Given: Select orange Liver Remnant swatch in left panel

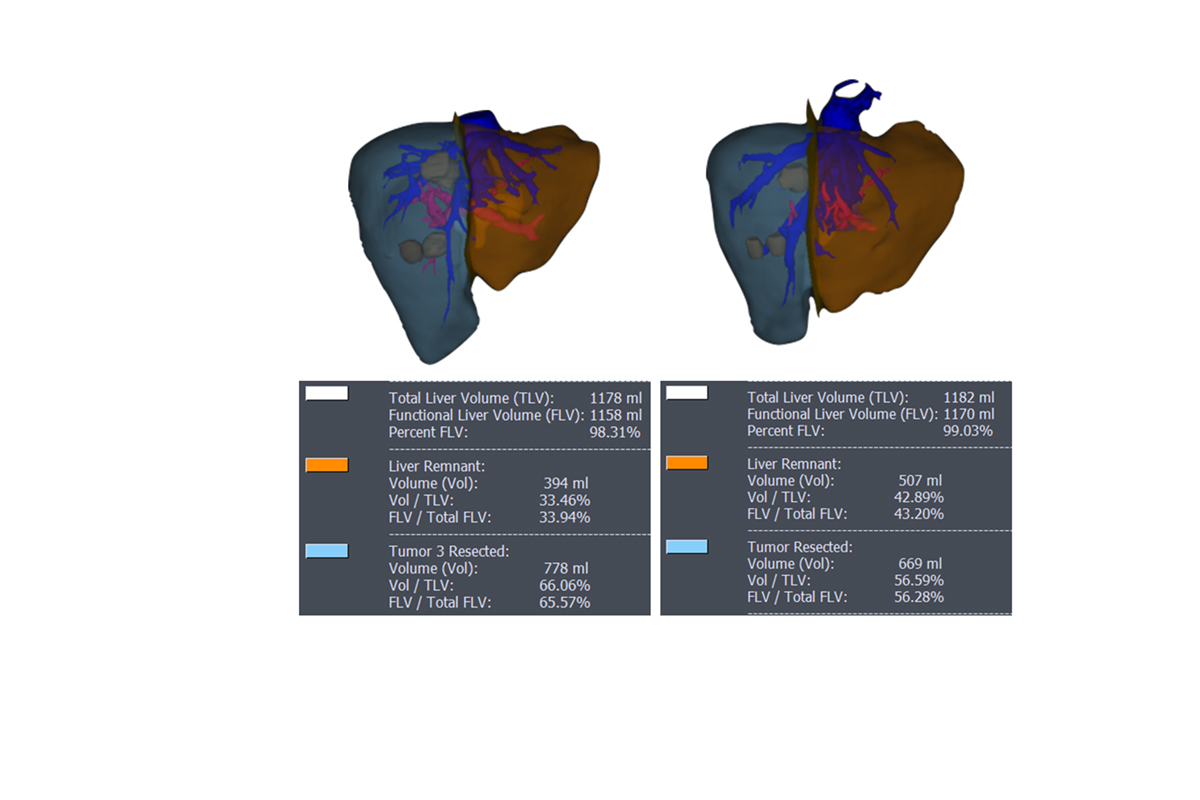Looking at the screenshot, I should [x=327, y=465].
